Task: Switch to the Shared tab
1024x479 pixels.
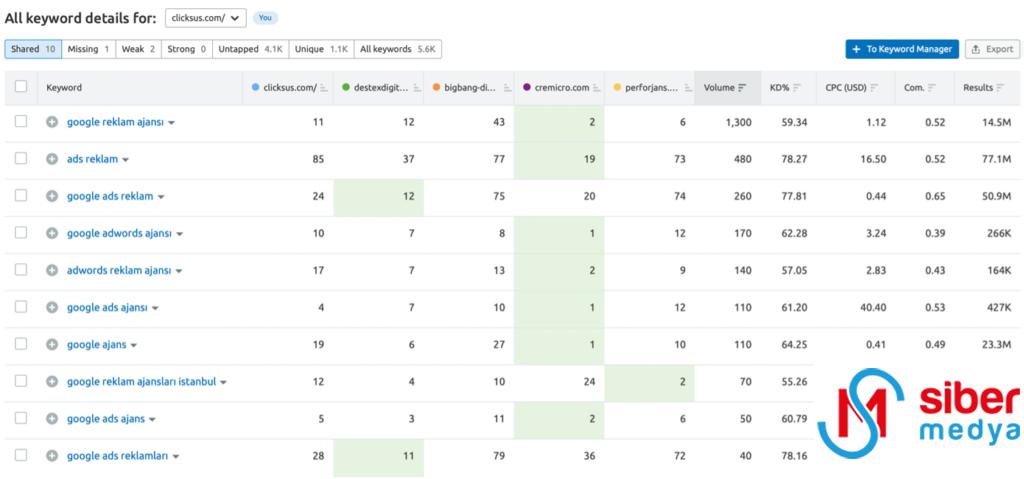Action: 33,49
